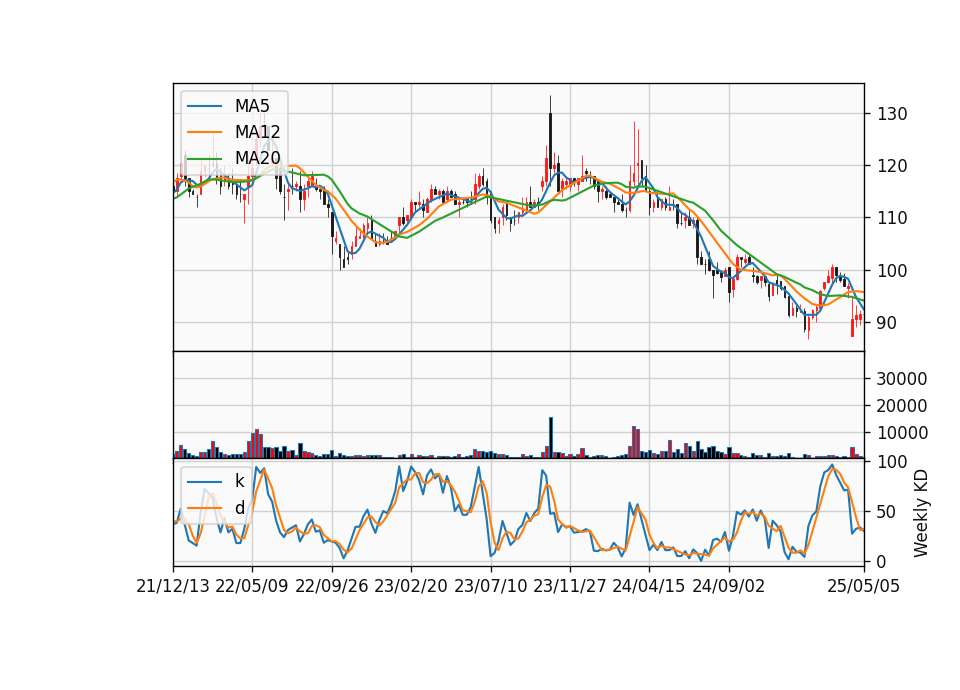Click the green MA20 legend line sample
Viewport: 960px width, 690px height.
tap(204, 159)
